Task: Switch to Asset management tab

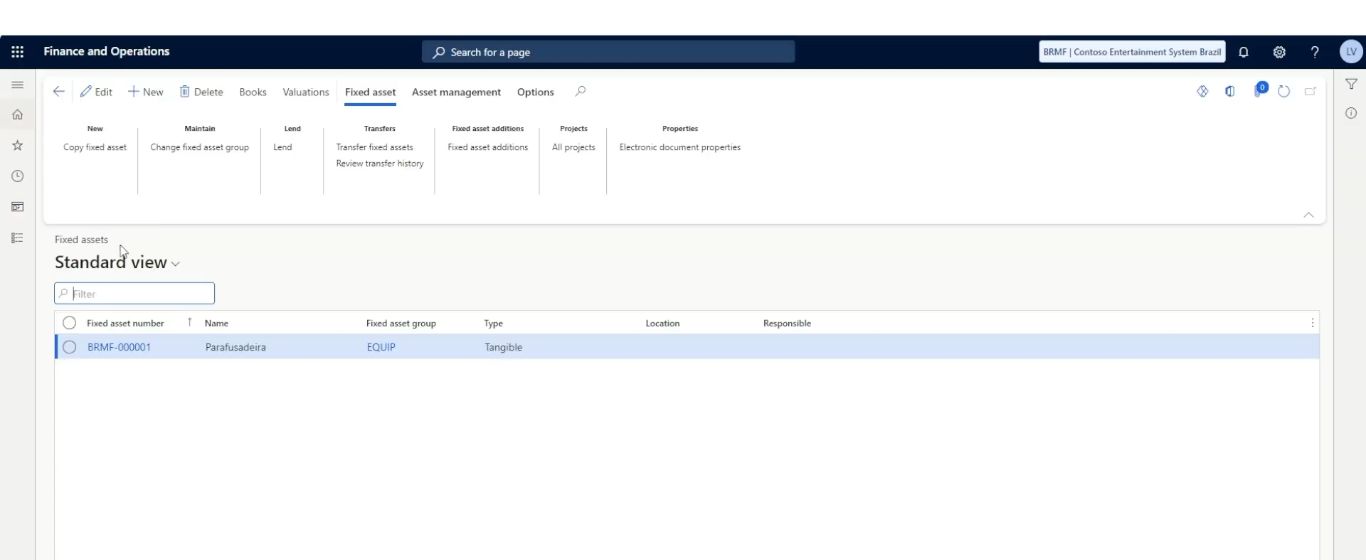Action: point(456,92)
